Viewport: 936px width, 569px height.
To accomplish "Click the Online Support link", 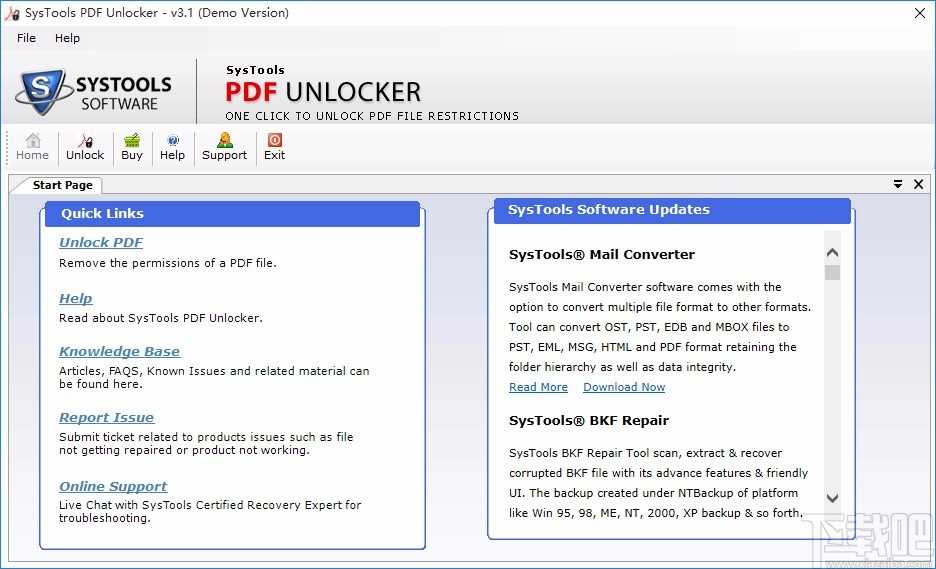I will click(x=113, y=486).
